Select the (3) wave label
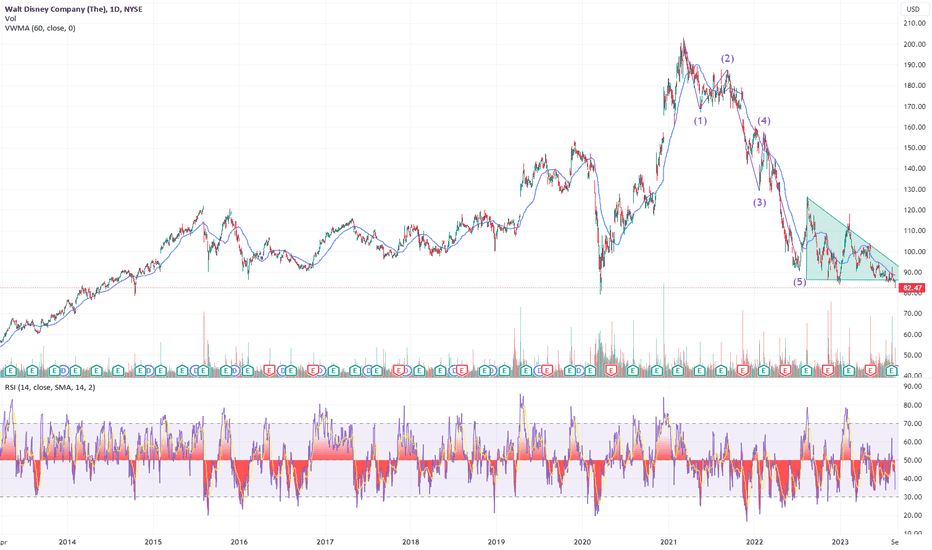The width and height of the screenshot is (932, 550). [x=760, y=202]
